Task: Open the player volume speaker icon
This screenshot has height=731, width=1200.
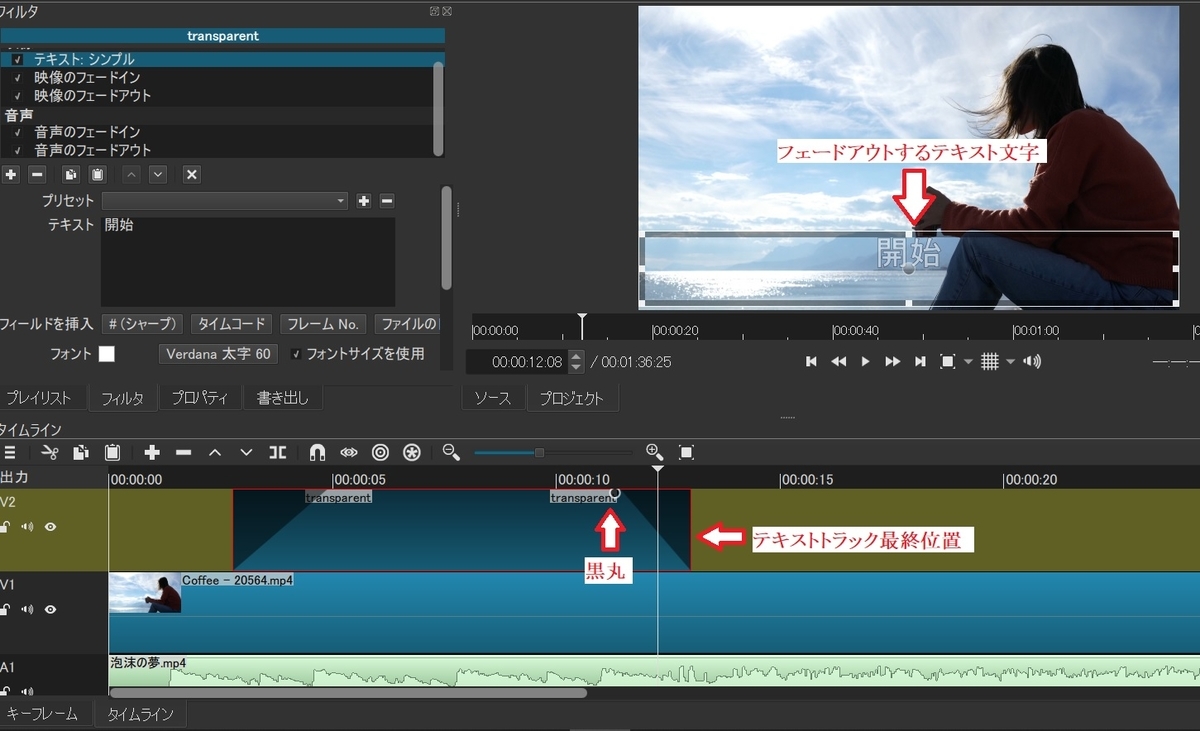Action: [x=1032, y=362]
